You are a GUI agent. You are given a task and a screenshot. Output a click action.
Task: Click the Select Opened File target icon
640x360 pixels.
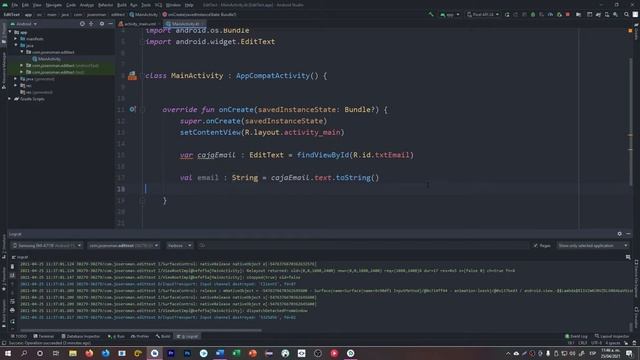[82, 24]
